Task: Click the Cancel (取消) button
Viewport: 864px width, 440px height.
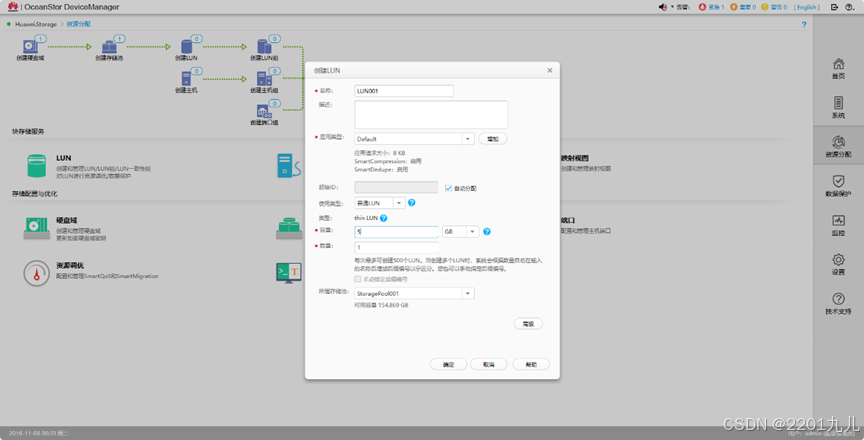Action: [488, 365]
